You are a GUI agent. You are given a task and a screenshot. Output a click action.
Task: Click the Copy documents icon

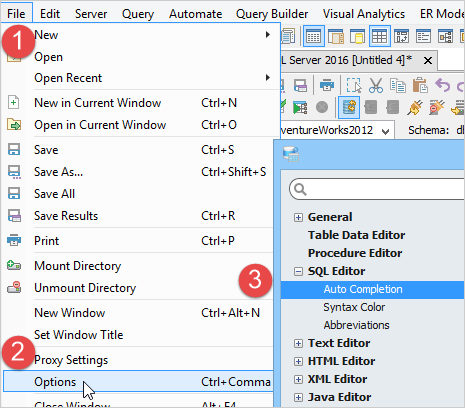(398, 85)
